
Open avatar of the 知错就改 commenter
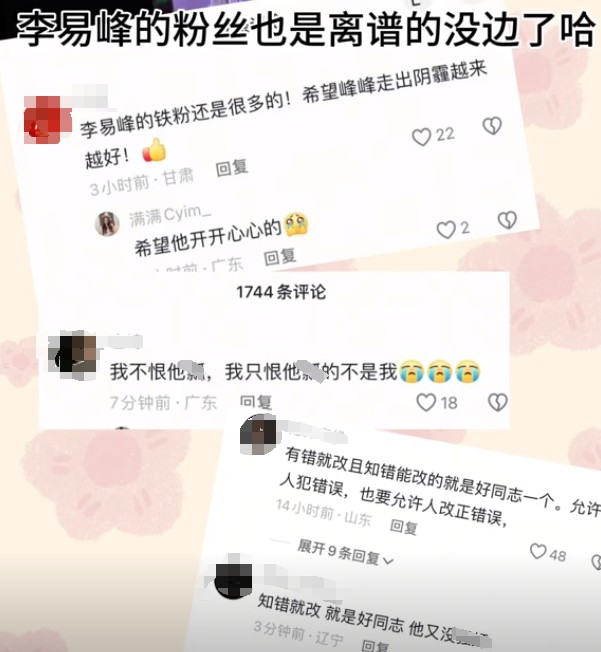(x=233, y=581)
